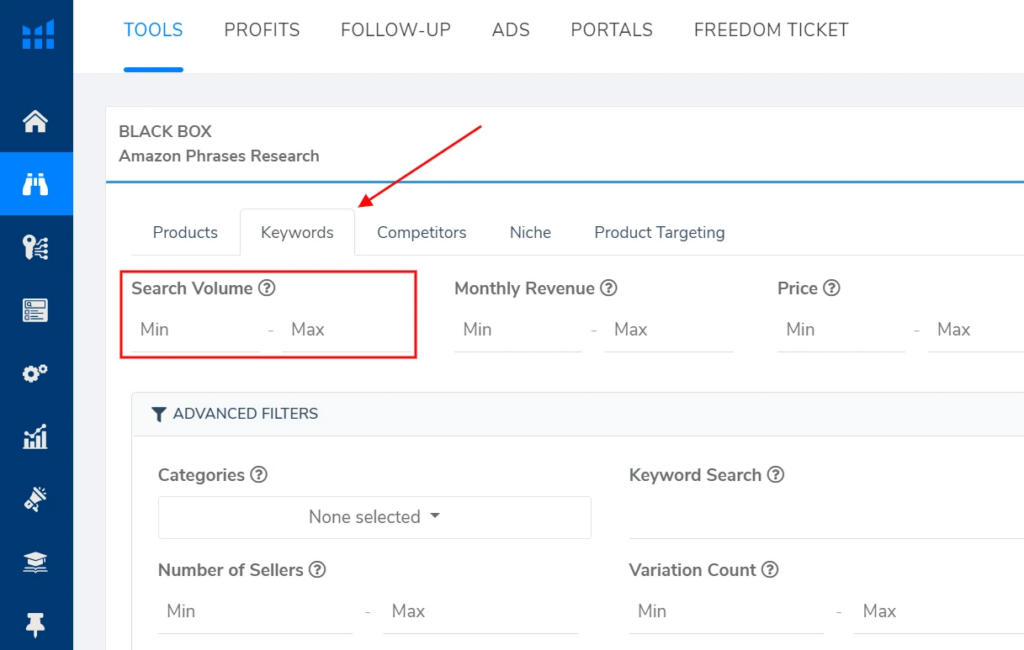Show help tooltip for Price
The height and width of the screenshot is (650, 1024).
pos(831,288)
